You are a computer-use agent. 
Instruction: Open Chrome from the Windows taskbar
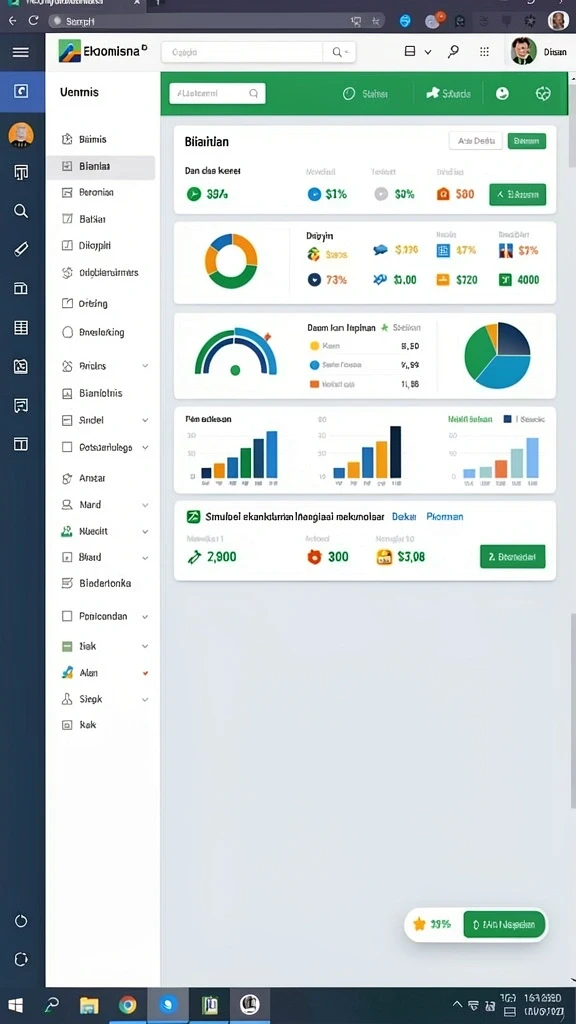pyautogui.click(x=127, y=1004)
